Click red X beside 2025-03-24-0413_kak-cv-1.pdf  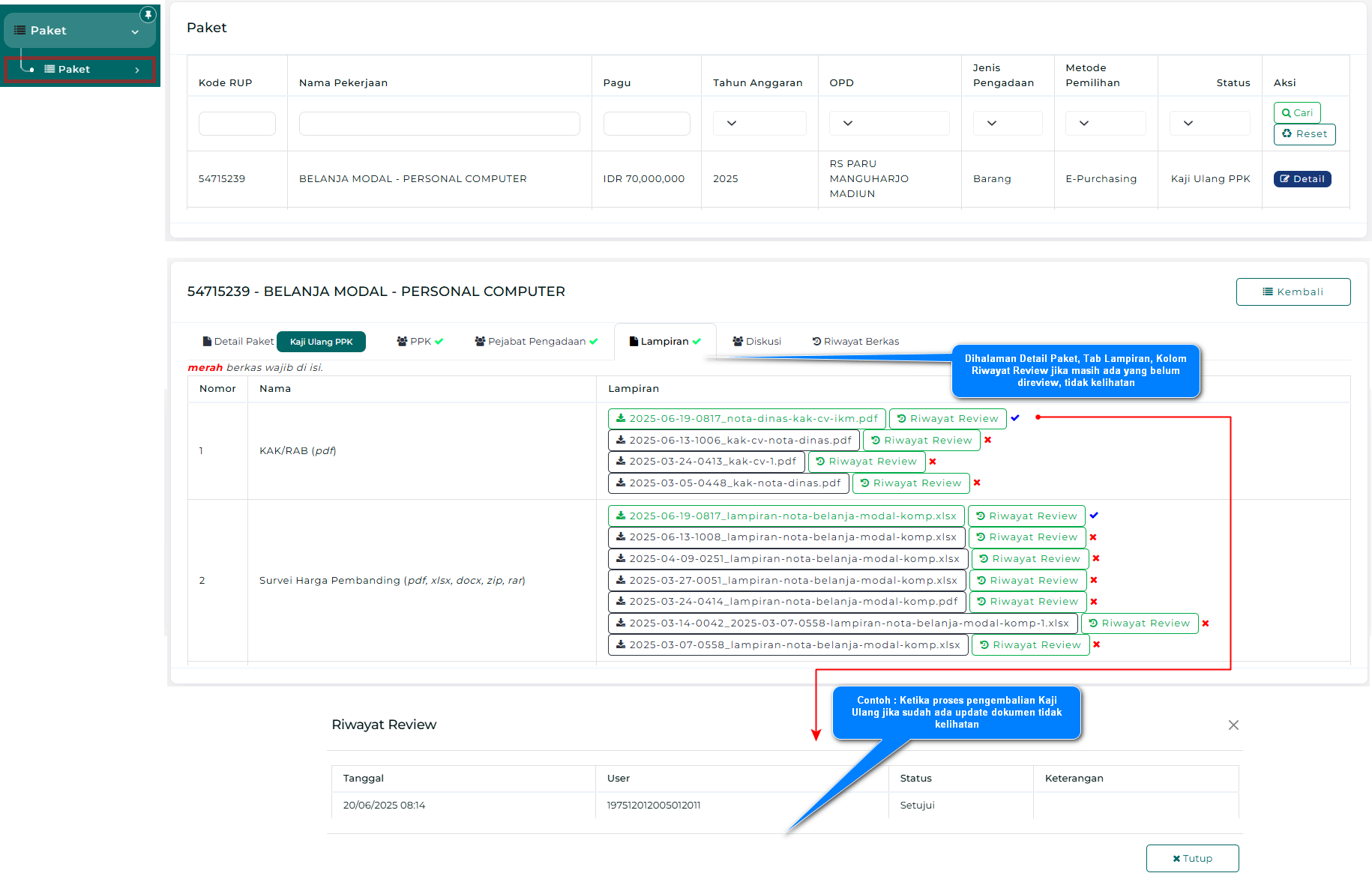(x=933, y=462)
